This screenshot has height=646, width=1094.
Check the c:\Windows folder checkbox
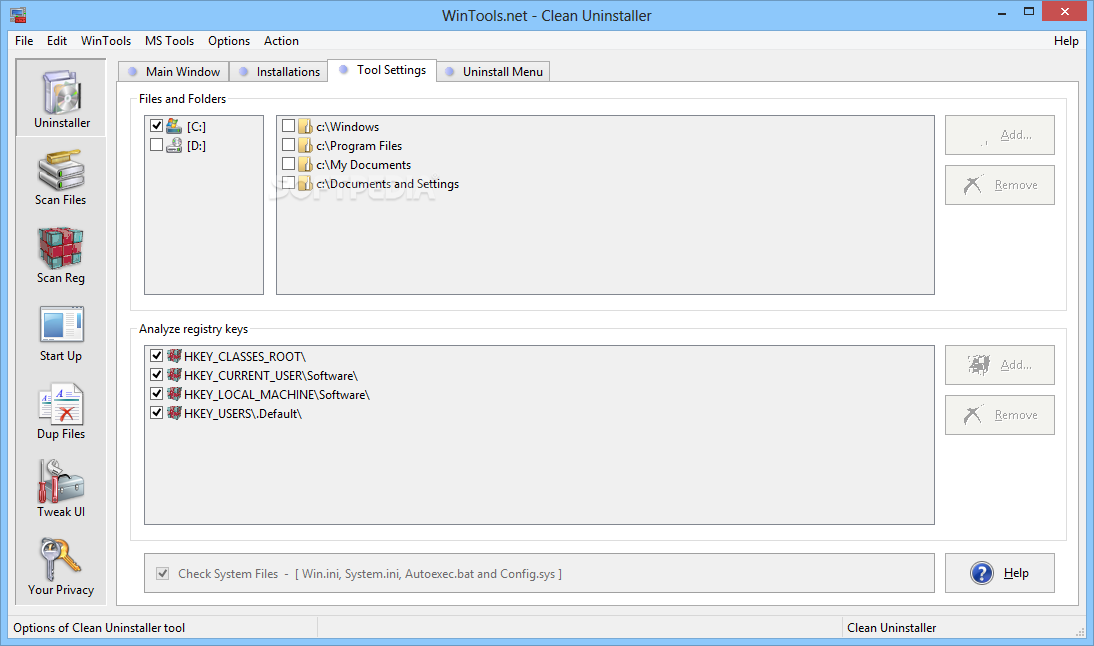click(288, 126)
